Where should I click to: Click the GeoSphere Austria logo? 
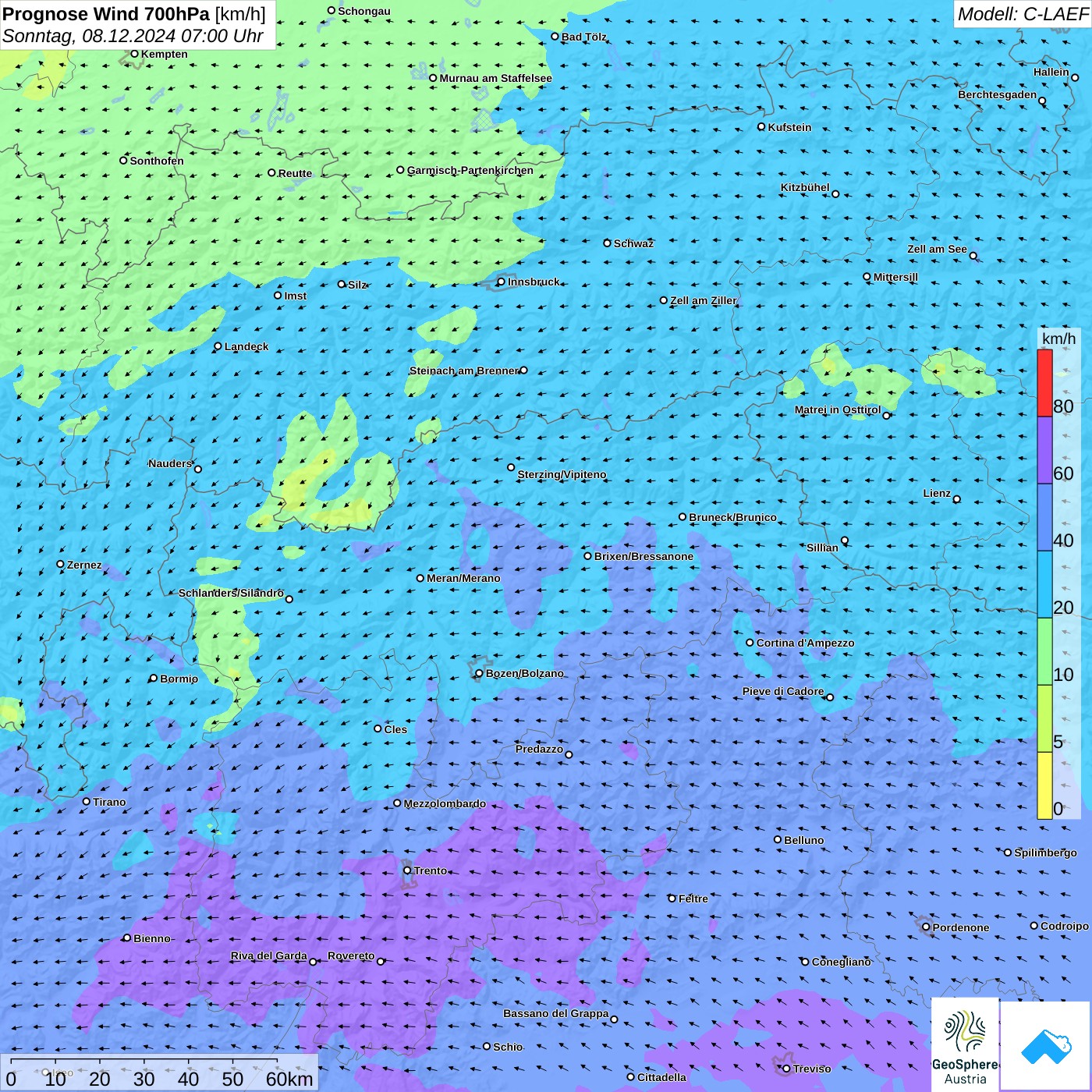[x=966, y=1045]
